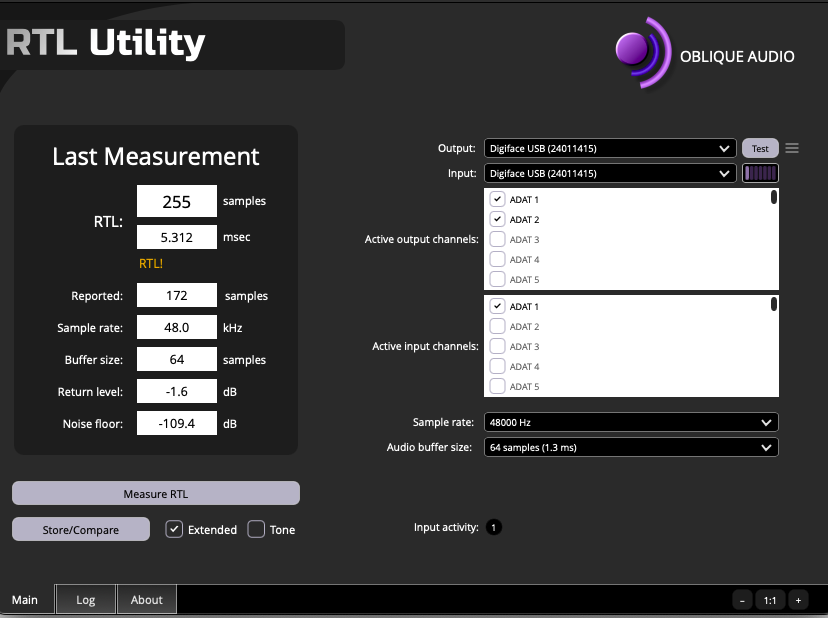Viewport: 828px width, 618px height.
Task: Click the Active input channels label
Action: tap(425, 347)
